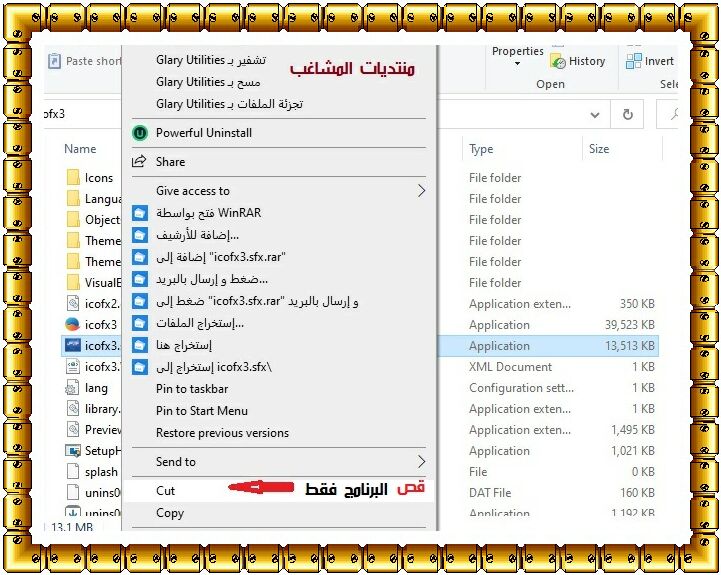Choose Cut from the context menu
The image size is (721, 575).
[x=166, y=491]
